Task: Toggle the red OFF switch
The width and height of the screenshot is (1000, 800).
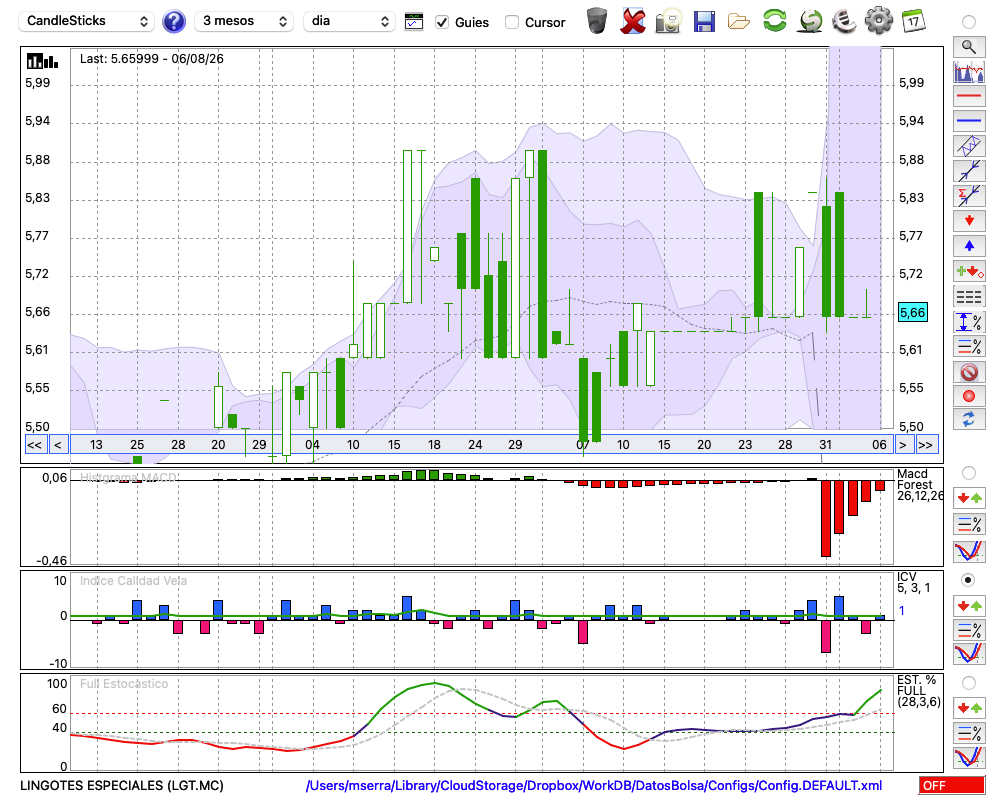Action: pyautogui.click(x=952, y=785)
